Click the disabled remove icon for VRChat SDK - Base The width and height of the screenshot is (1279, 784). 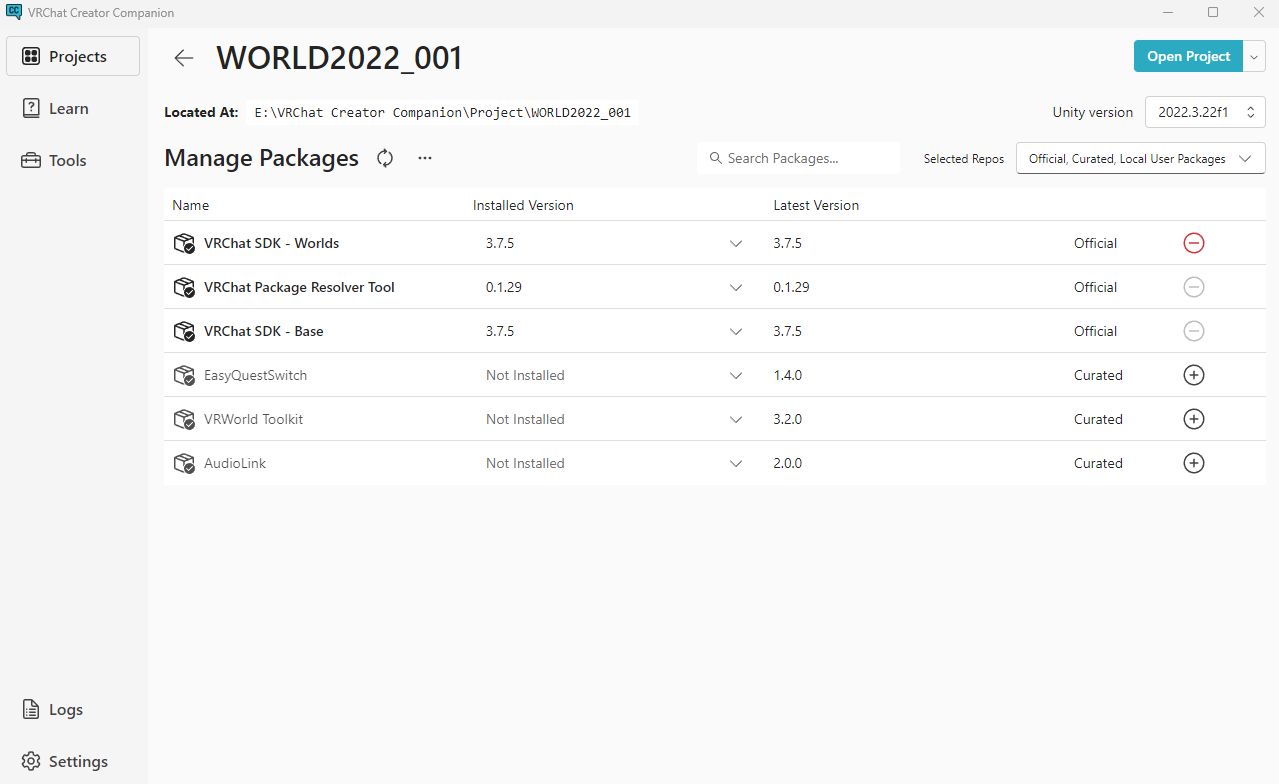click(1193, 331)
